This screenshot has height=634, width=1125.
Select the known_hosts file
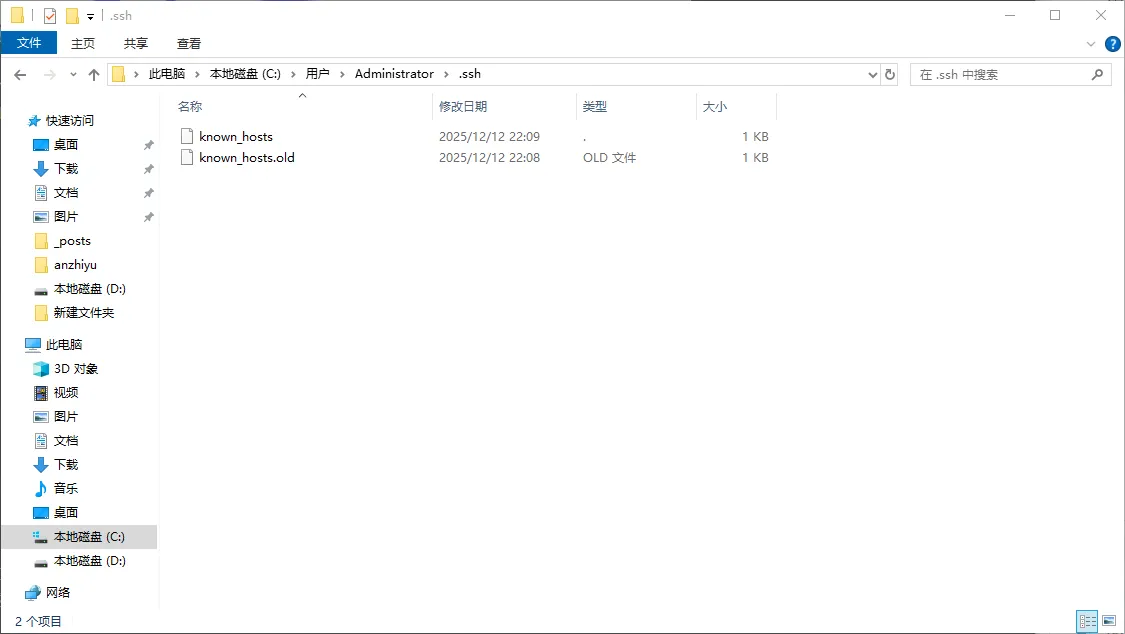235,136
